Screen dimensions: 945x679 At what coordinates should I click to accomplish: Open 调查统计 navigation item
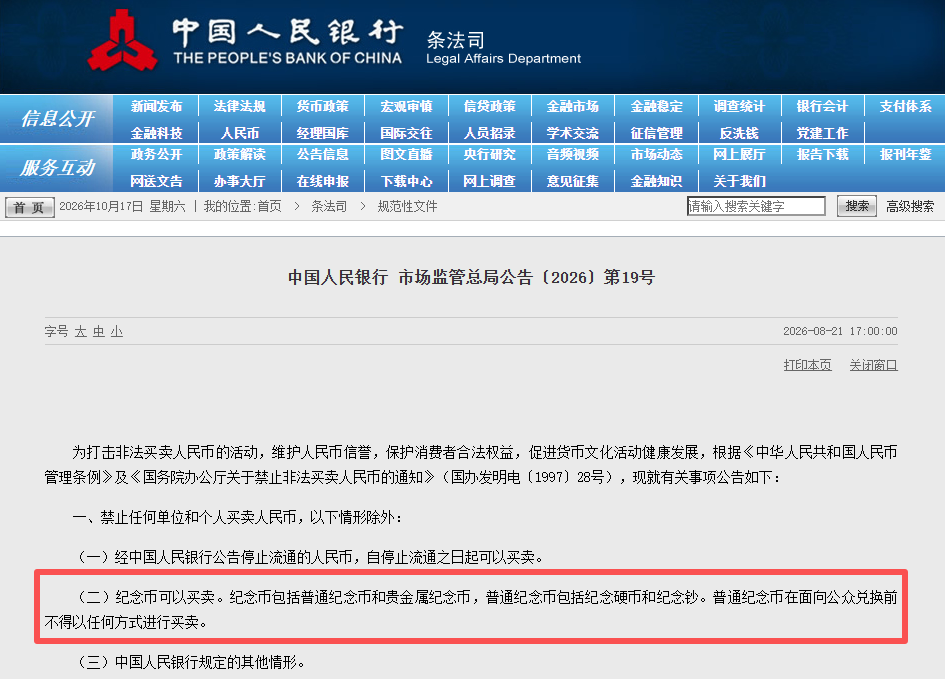(x=739, y=107)
